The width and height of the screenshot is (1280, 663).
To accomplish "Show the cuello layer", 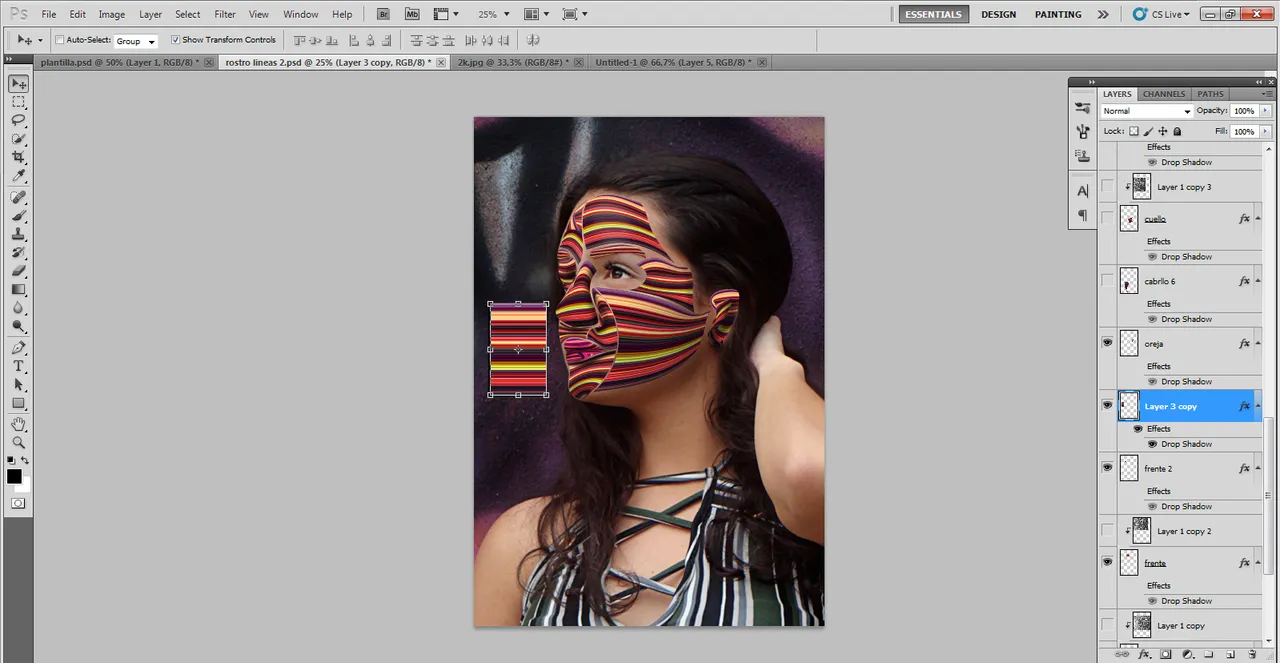I will click(1107, 218).
